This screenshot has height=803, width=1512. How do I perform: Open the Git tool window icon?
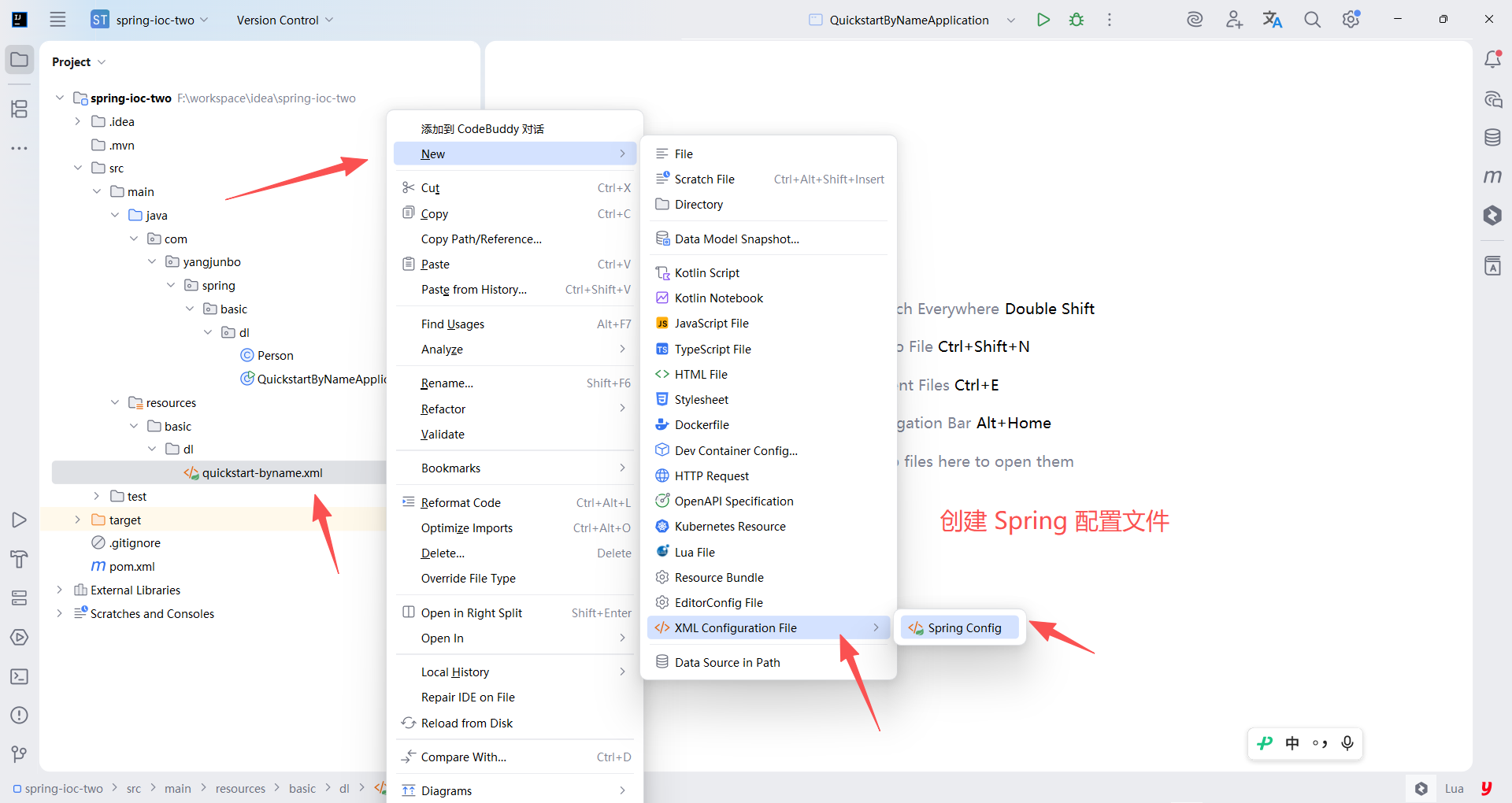(x=20, y=754)
